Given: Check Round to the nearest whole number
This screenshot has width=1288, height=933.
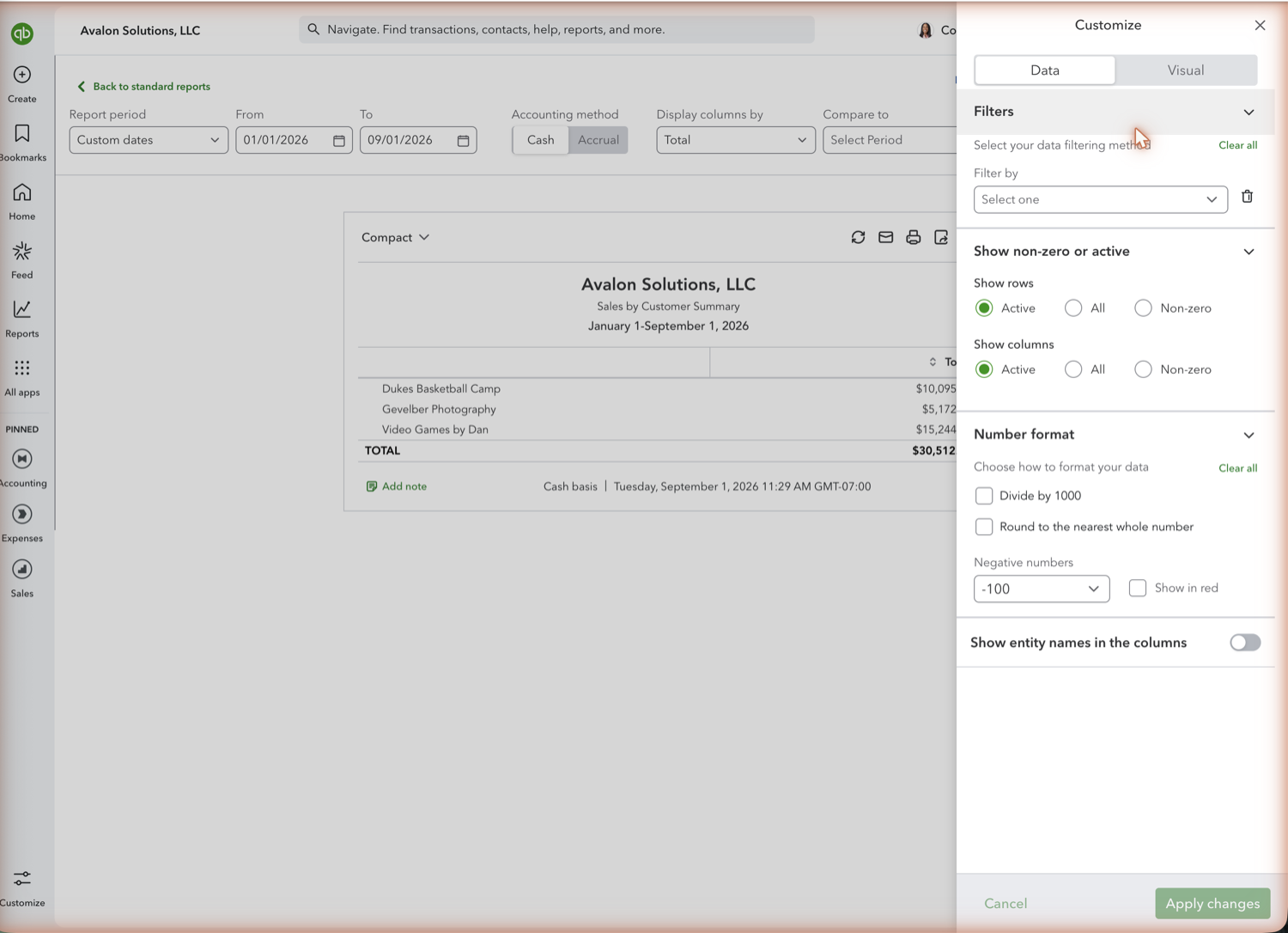Looking at the screenshot, I should 984,527.
